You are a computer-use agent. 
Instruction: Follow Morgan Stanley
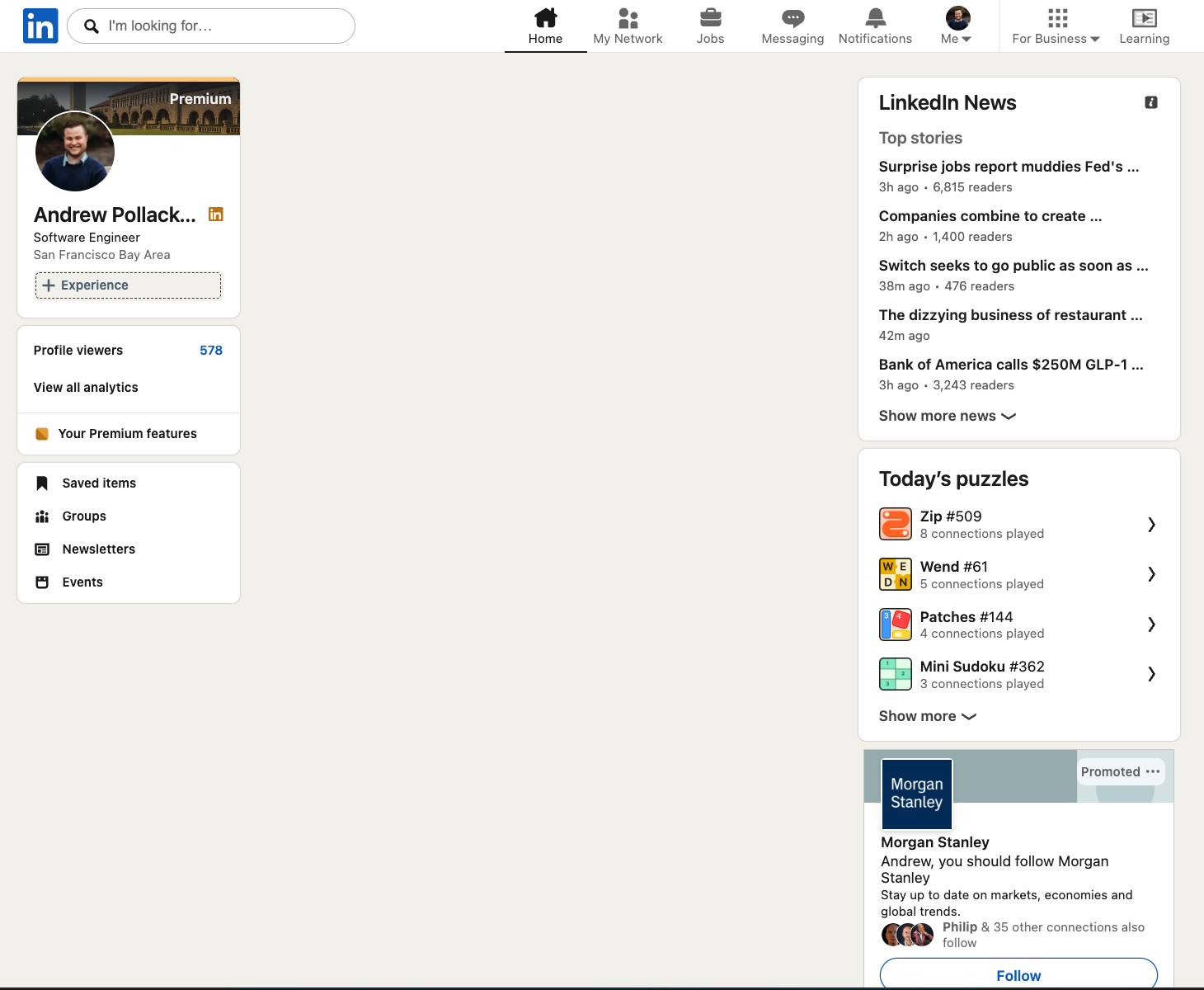(1018, 973)
